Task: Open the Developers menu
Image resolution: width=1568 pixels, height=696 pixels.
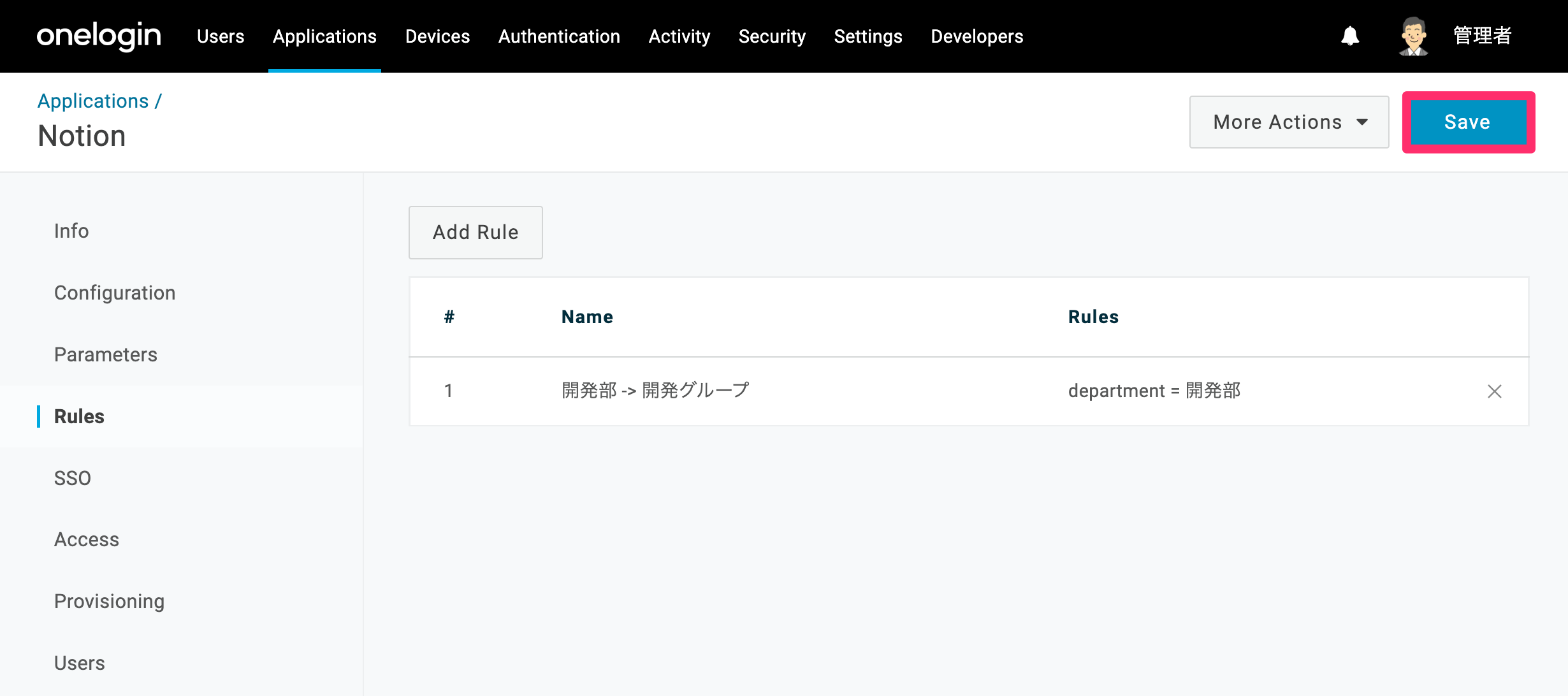Action: (x=977, y=36)
